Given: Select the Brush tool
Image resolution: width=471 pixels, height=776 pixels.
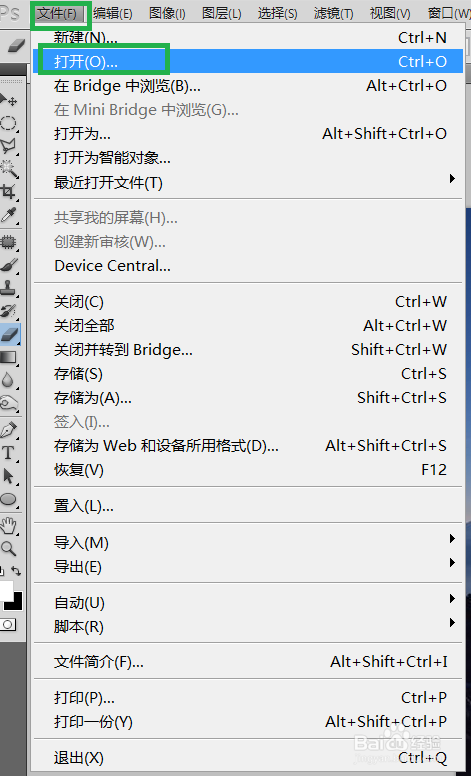Looking at the screenshot, I should click(x=8, y=266).
